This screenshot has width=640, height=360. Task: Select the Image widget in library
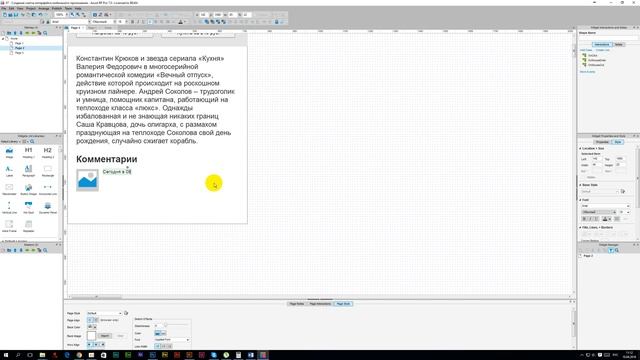pos(9,153)
